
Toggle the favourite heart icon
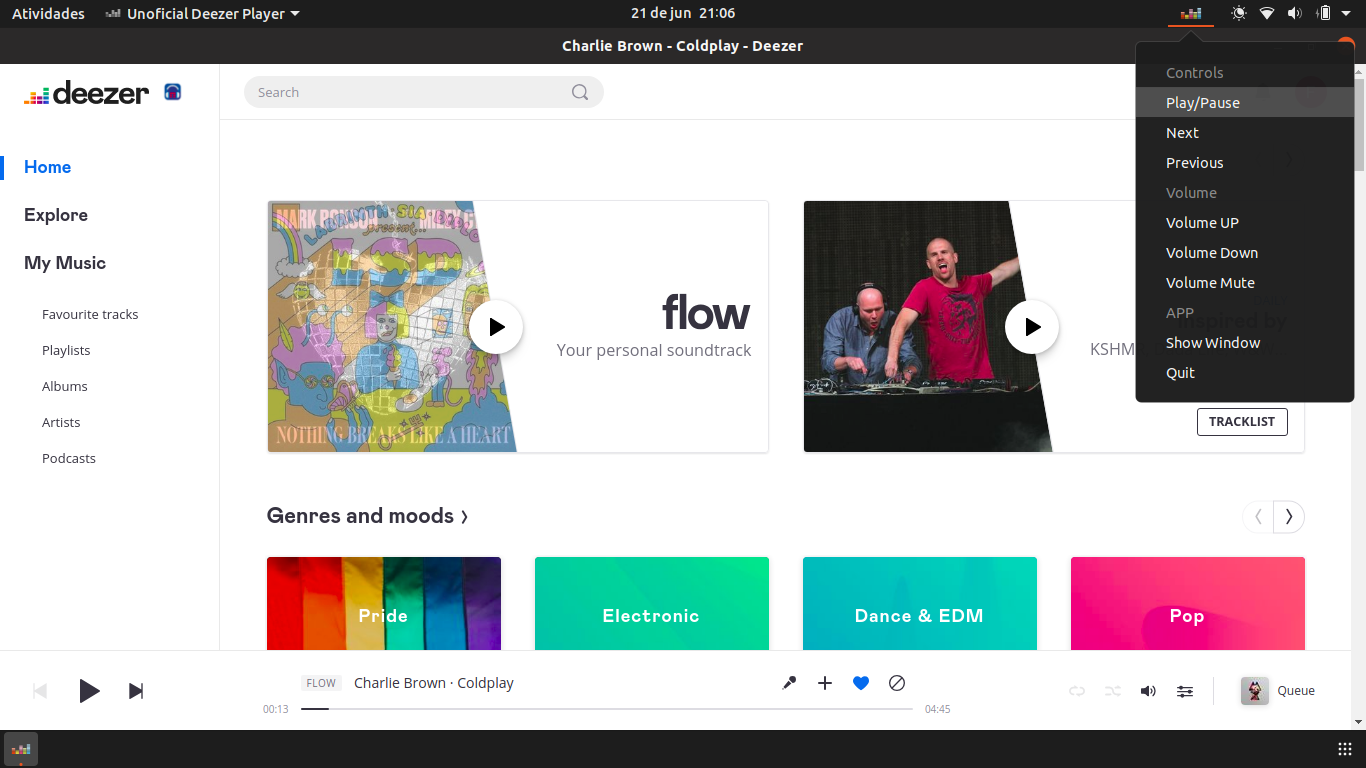pos(861,683)
